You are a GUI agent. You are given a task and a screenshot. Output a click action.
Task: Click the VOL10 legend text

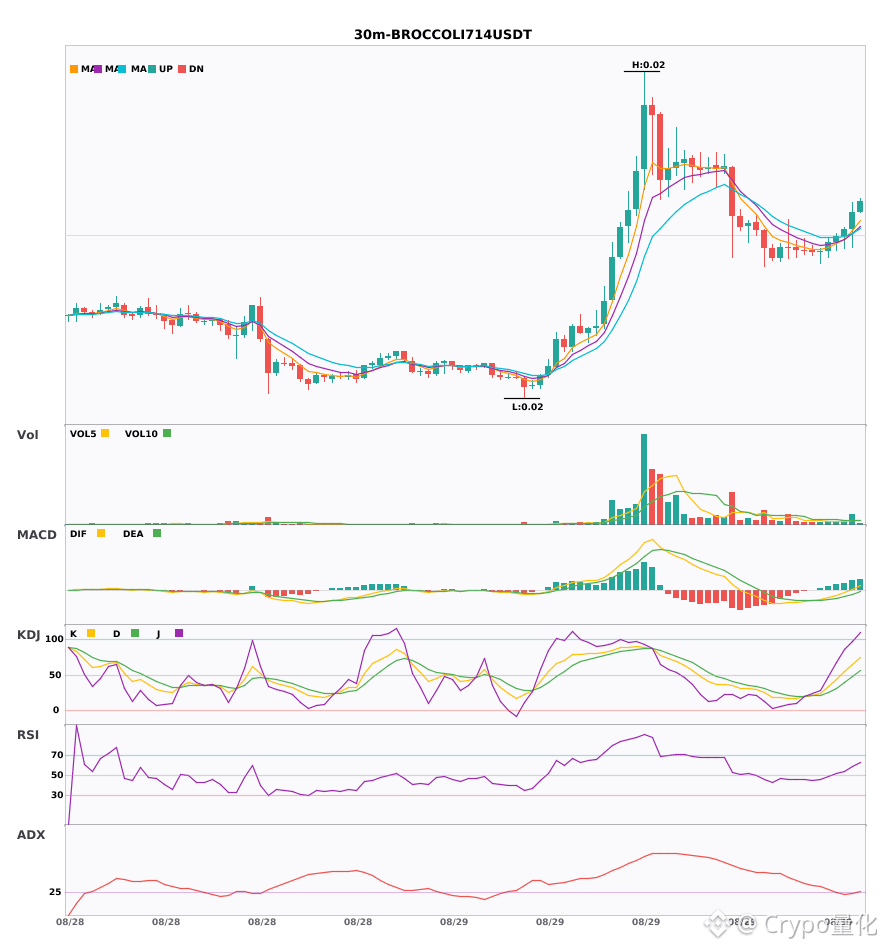click(x=141, y=434)
